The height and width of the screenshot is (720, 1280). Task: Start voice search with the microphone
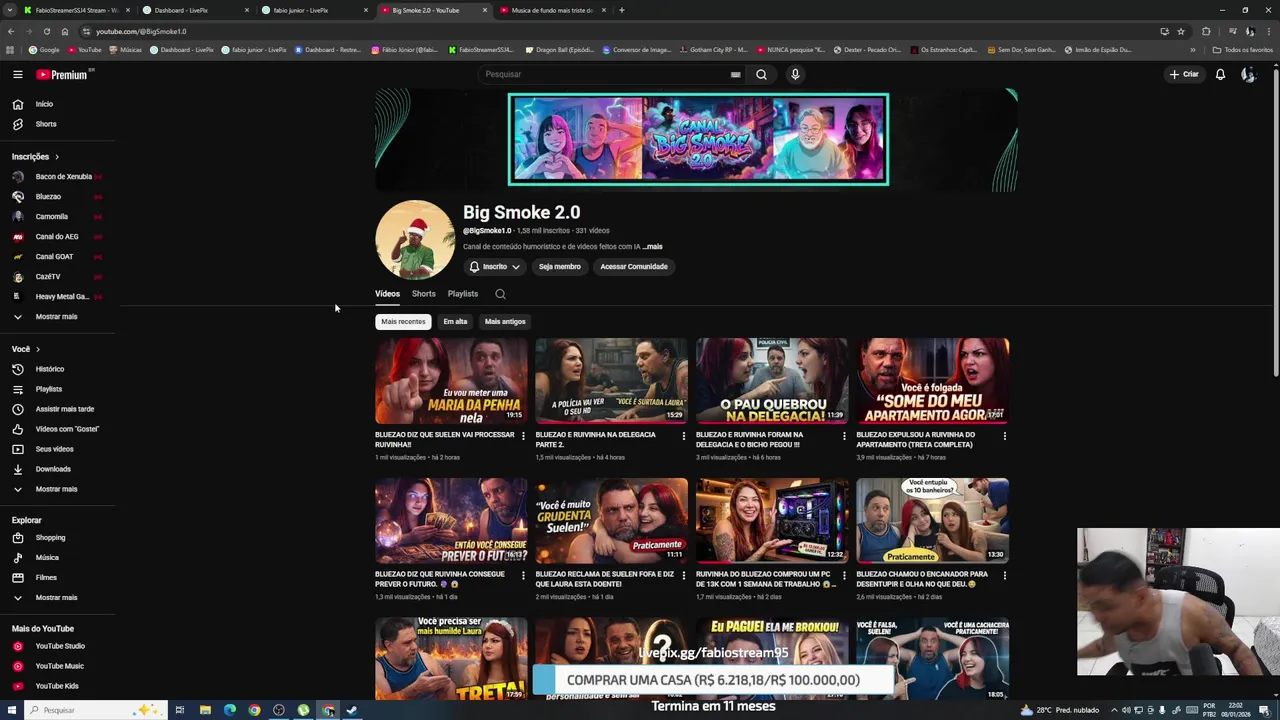[x=795, y=74]
